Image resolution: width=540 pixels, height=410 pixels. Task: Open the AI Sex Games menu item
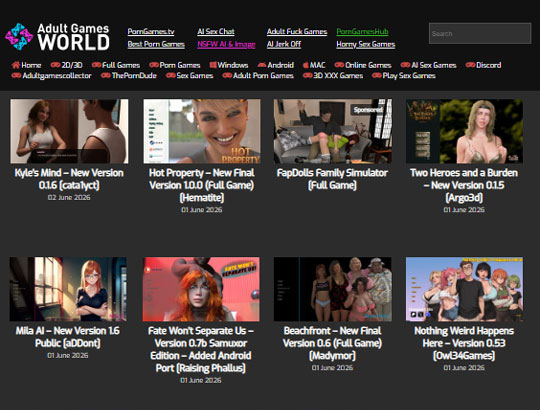[434, 65]
